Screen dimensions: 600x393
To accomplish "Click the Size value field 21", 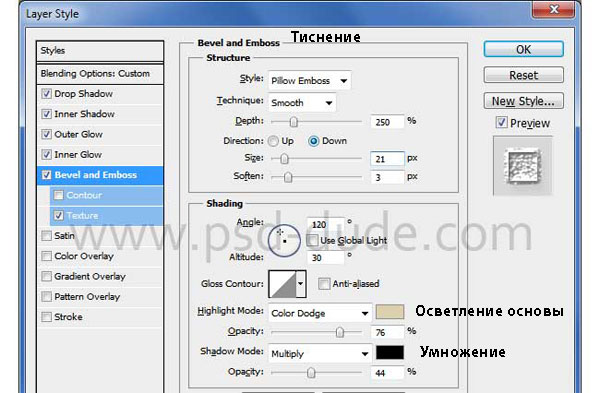I will (387, 159).
